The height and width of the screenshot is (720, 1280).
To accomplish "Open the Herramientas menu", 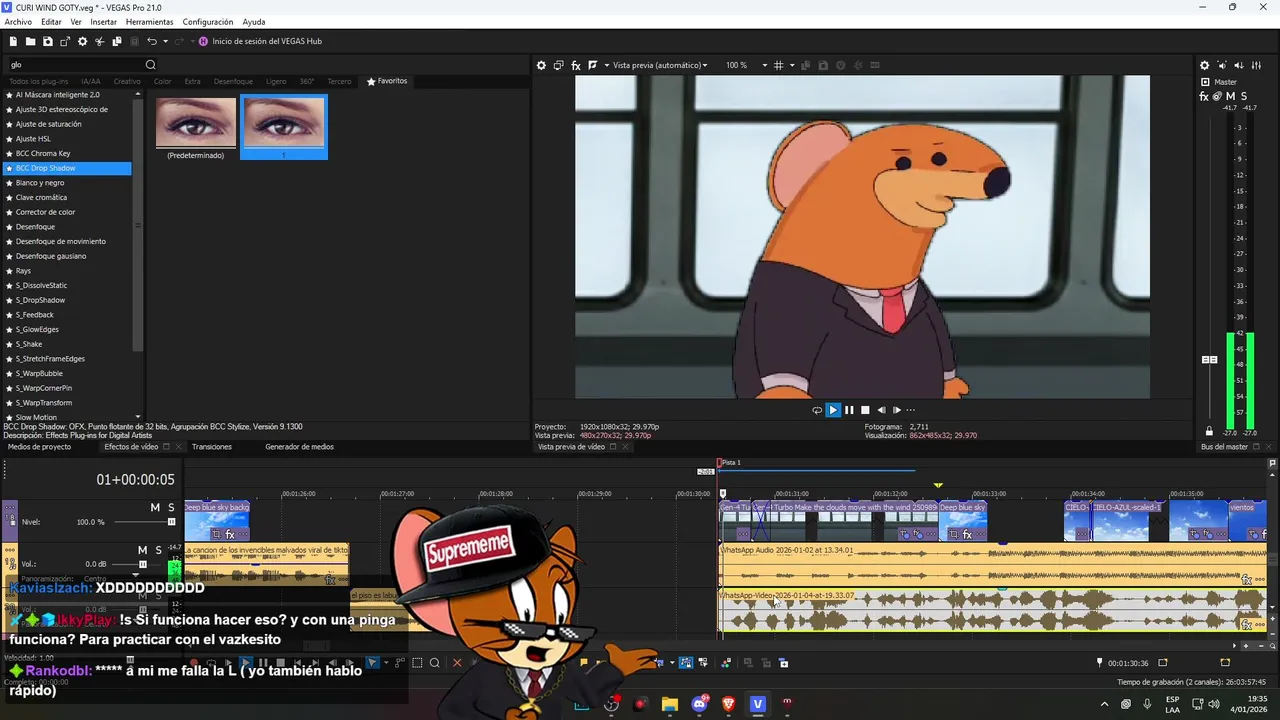I will tap(149, 22).
